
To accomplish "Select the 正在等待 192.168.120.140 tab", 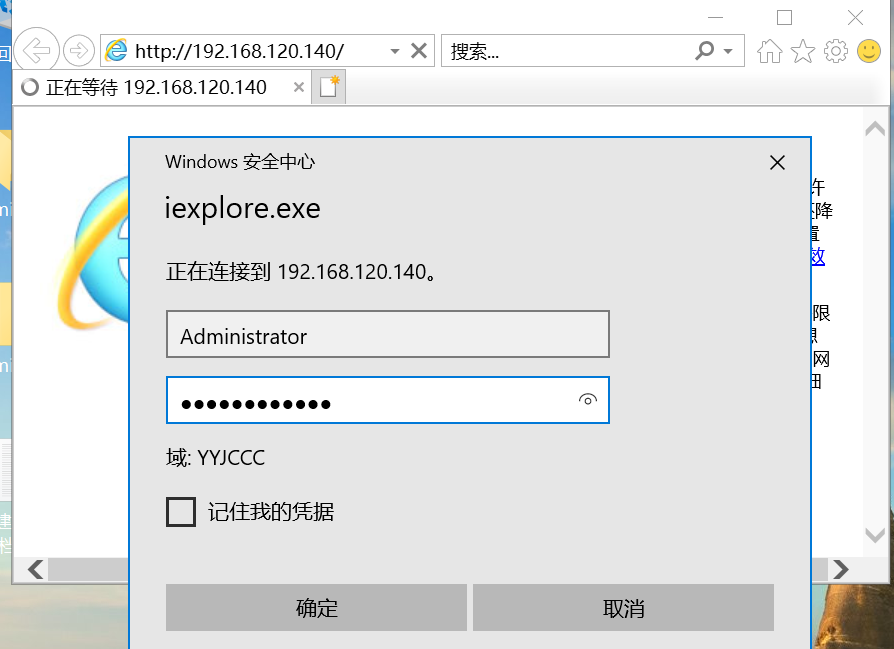I will (157, 87).
